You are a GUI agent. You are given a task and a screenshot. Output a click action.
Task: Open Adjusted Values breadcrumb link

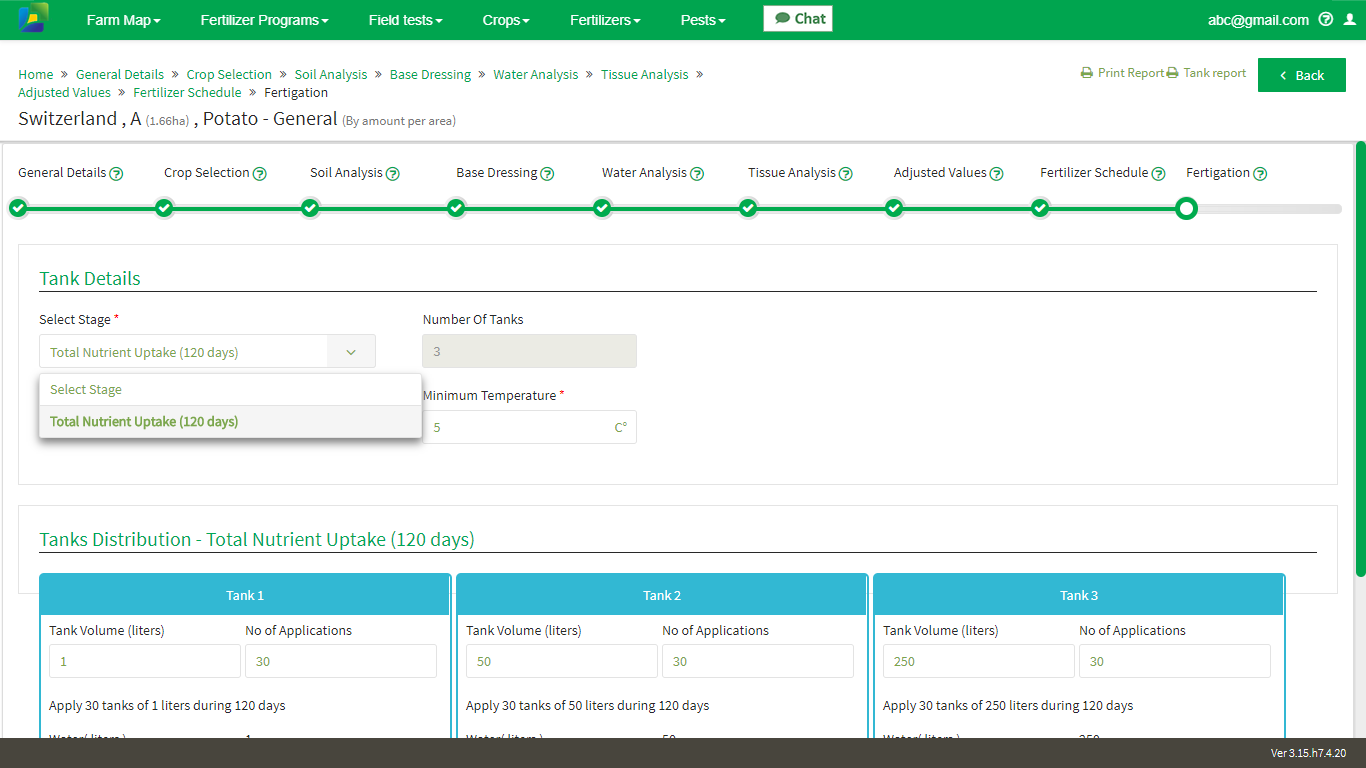click(x=64, y=92)
